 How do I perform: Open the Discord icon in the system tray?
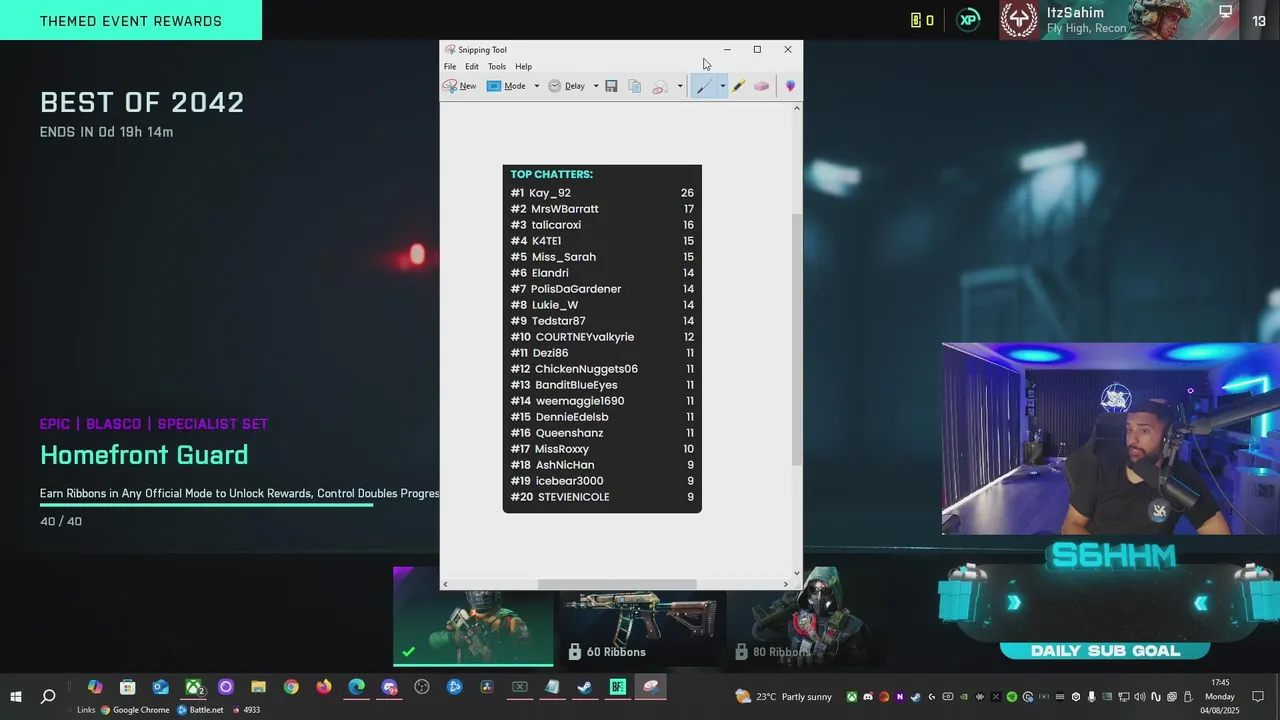coord(868,697)
